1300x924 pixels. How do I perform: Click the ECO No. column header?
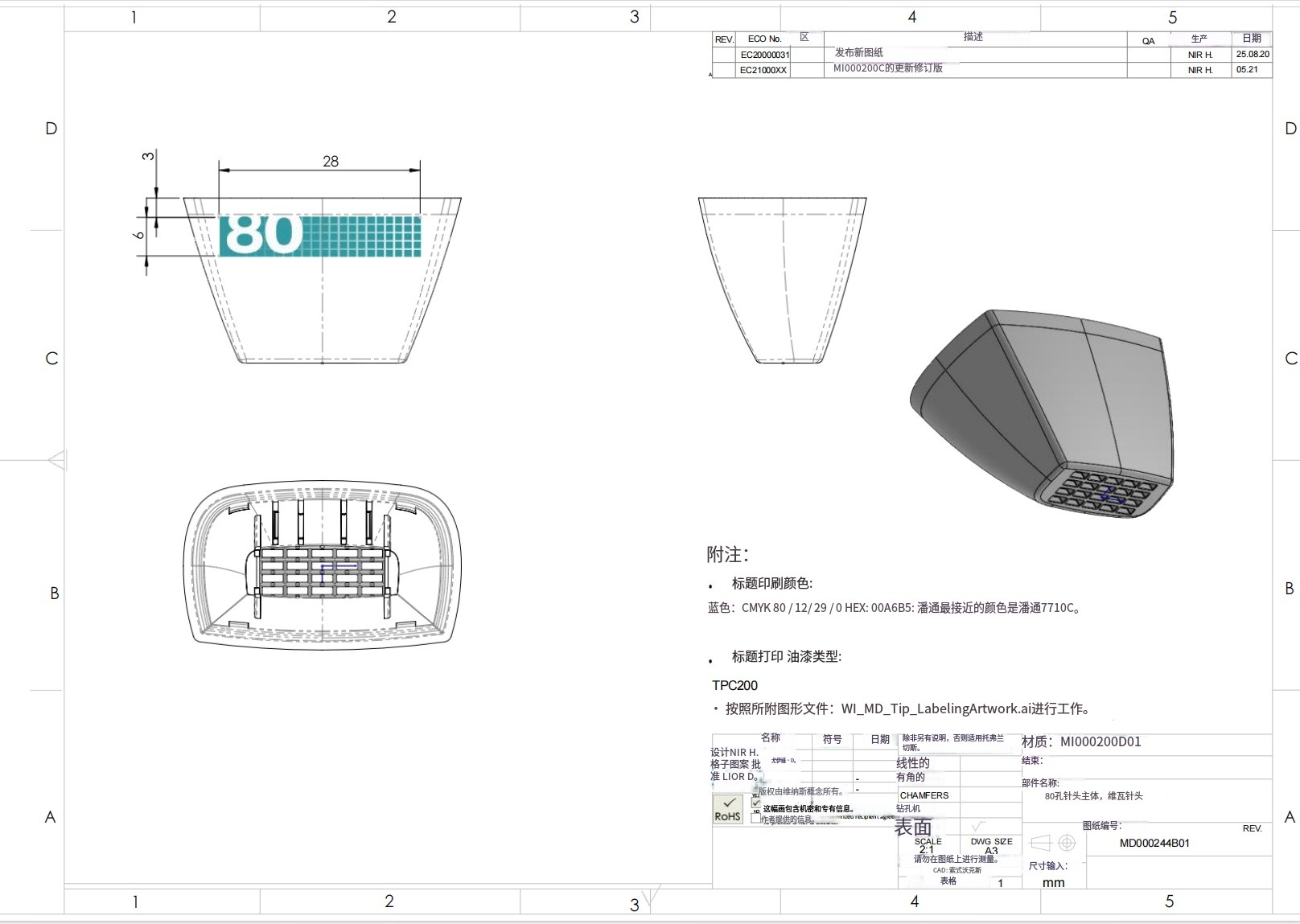(763, 39)
